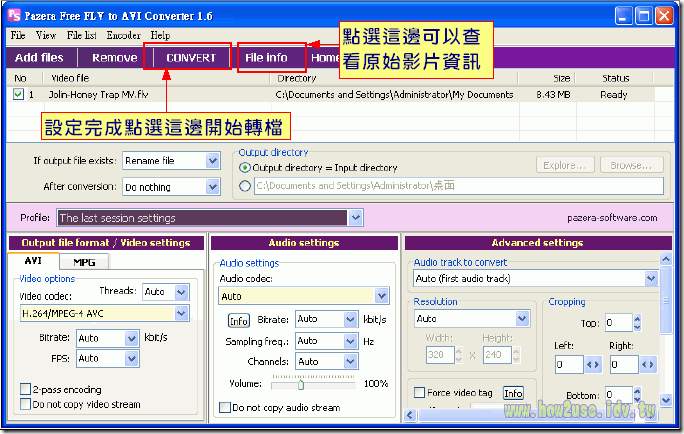The height and width of the screenshot is (434, 684).
Task: Click the audio codec Info button
Action: point(238,320)
